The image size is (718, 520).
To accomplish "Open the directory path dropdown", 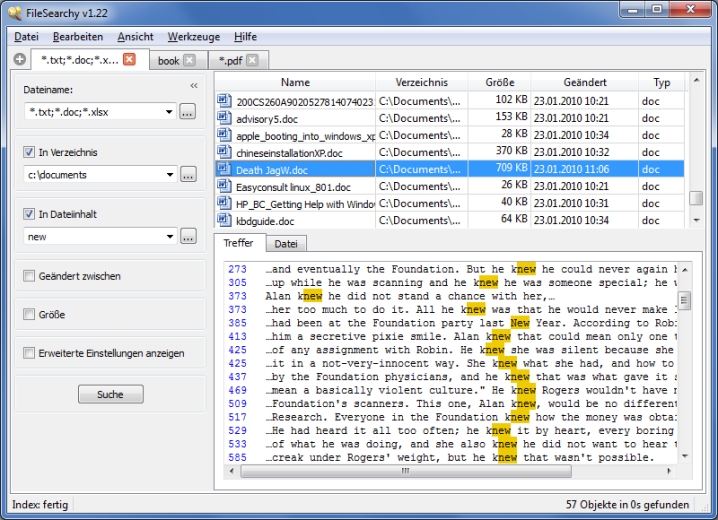I will tap(169, 174).
